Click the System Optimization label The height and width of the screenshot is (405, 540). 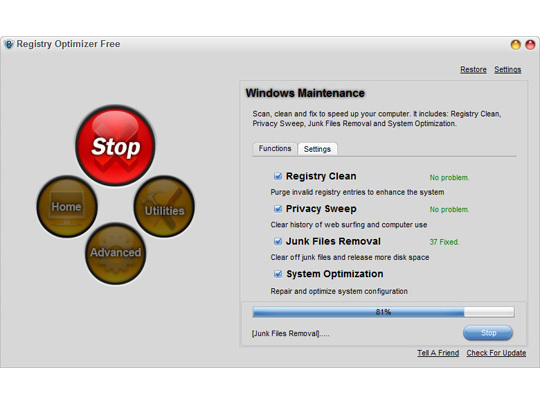point(335,274)
